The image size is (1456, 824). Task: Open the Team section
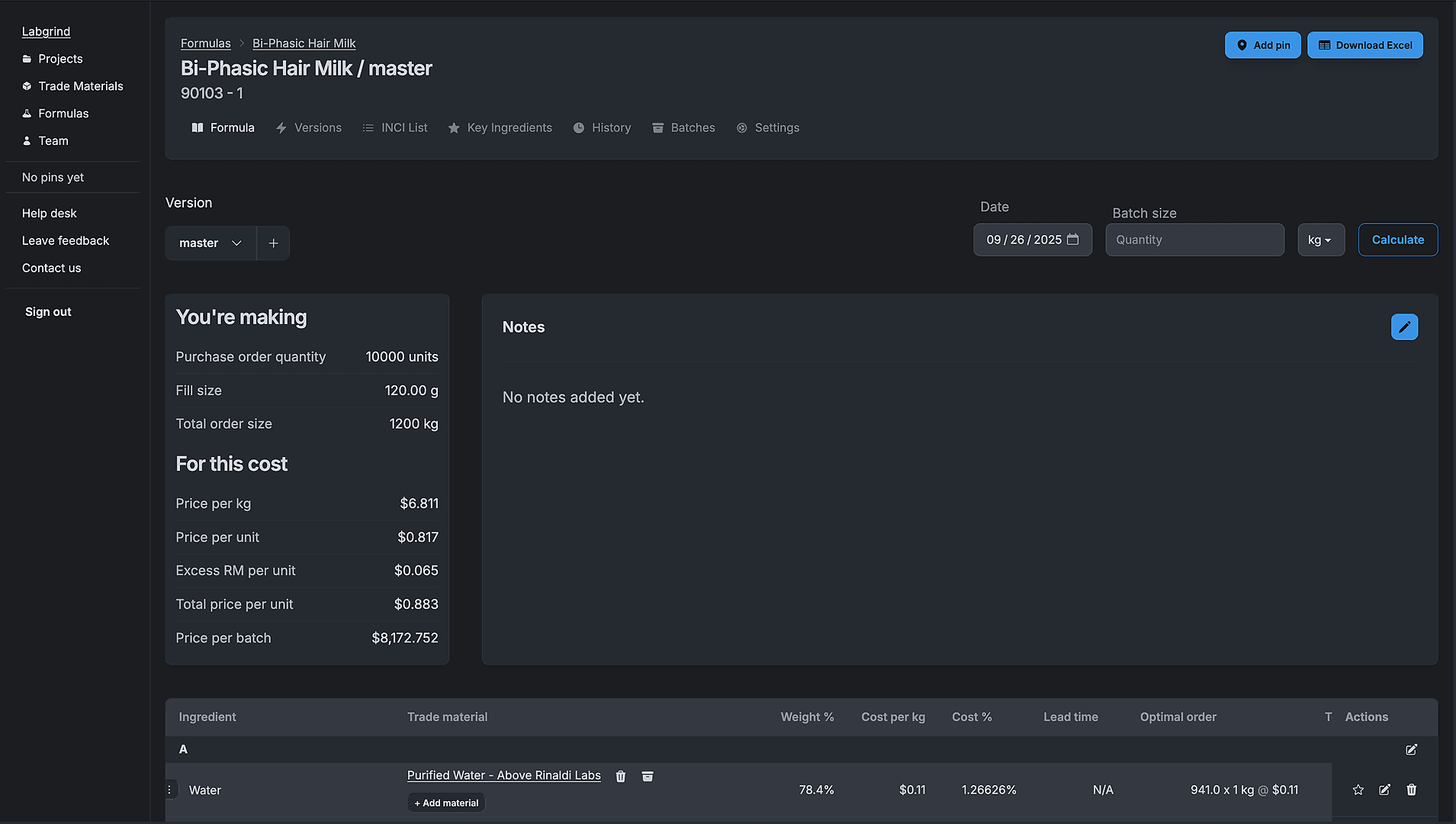click(53, 140)
